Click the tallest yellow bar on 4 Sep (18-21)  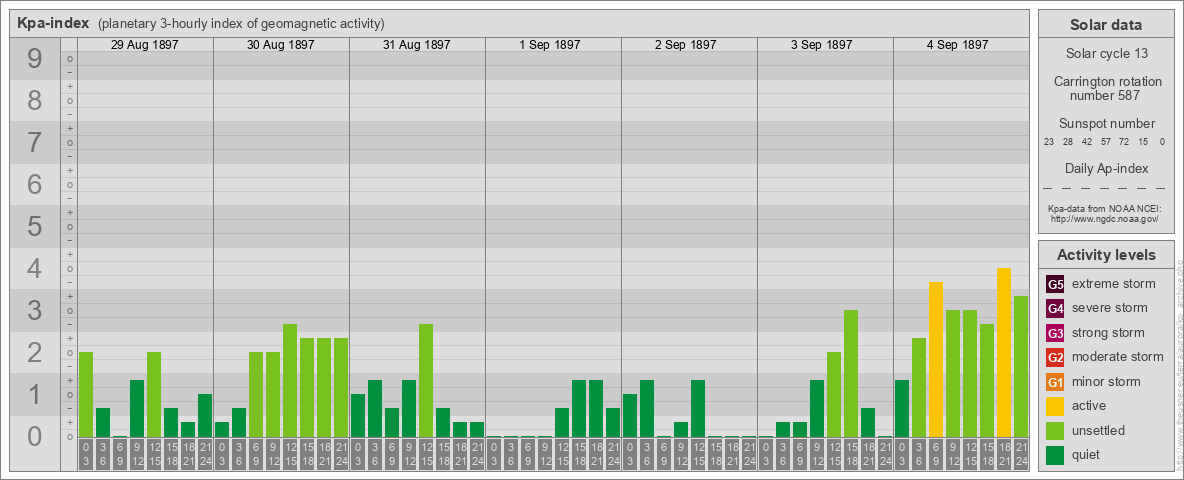tap(1004, 352)
